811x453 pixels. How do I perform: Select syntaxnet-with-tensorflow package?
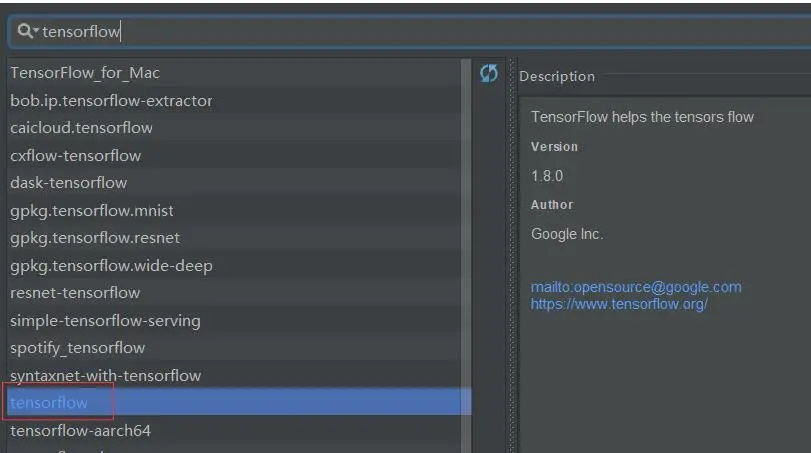(x=234, y=375)
